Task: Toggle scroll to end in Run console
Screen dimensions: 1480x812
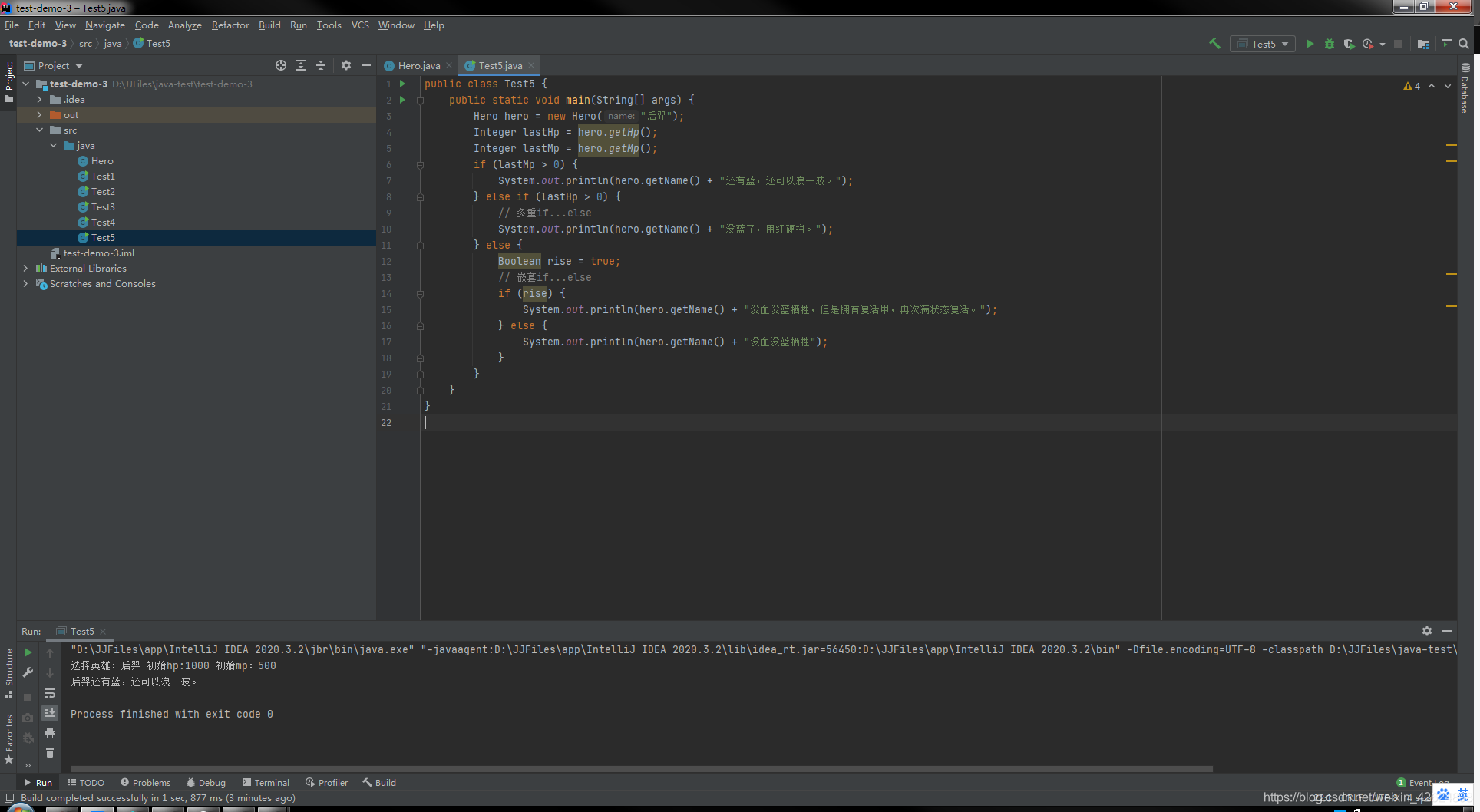Action: [x=50, y=713]
